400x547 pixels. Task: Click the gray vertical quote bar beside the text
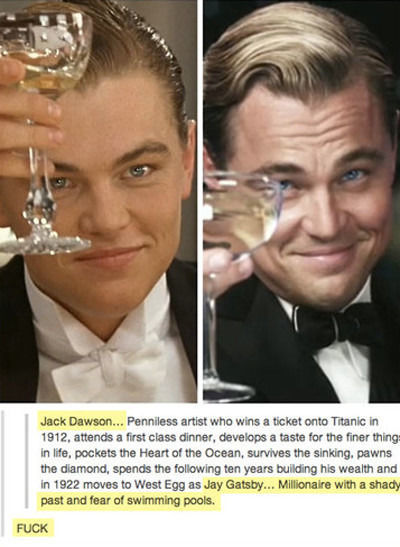pyautogui.click(x=26, y=460)
